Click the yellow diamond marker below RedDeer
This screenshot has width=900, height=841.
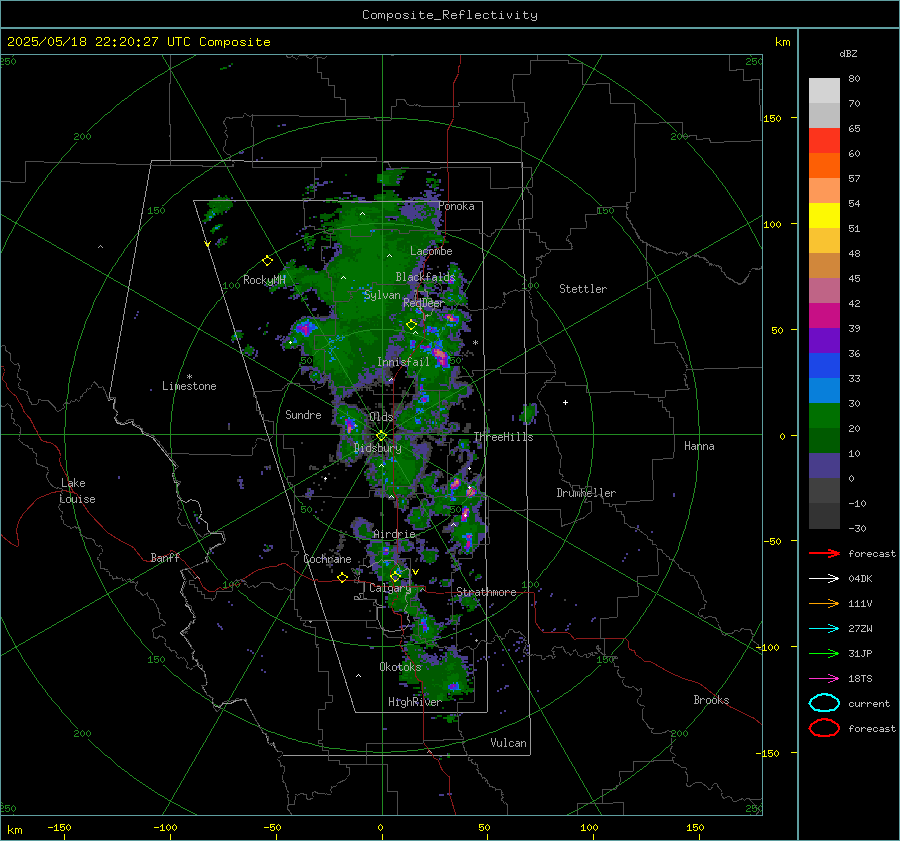point(411,324)
